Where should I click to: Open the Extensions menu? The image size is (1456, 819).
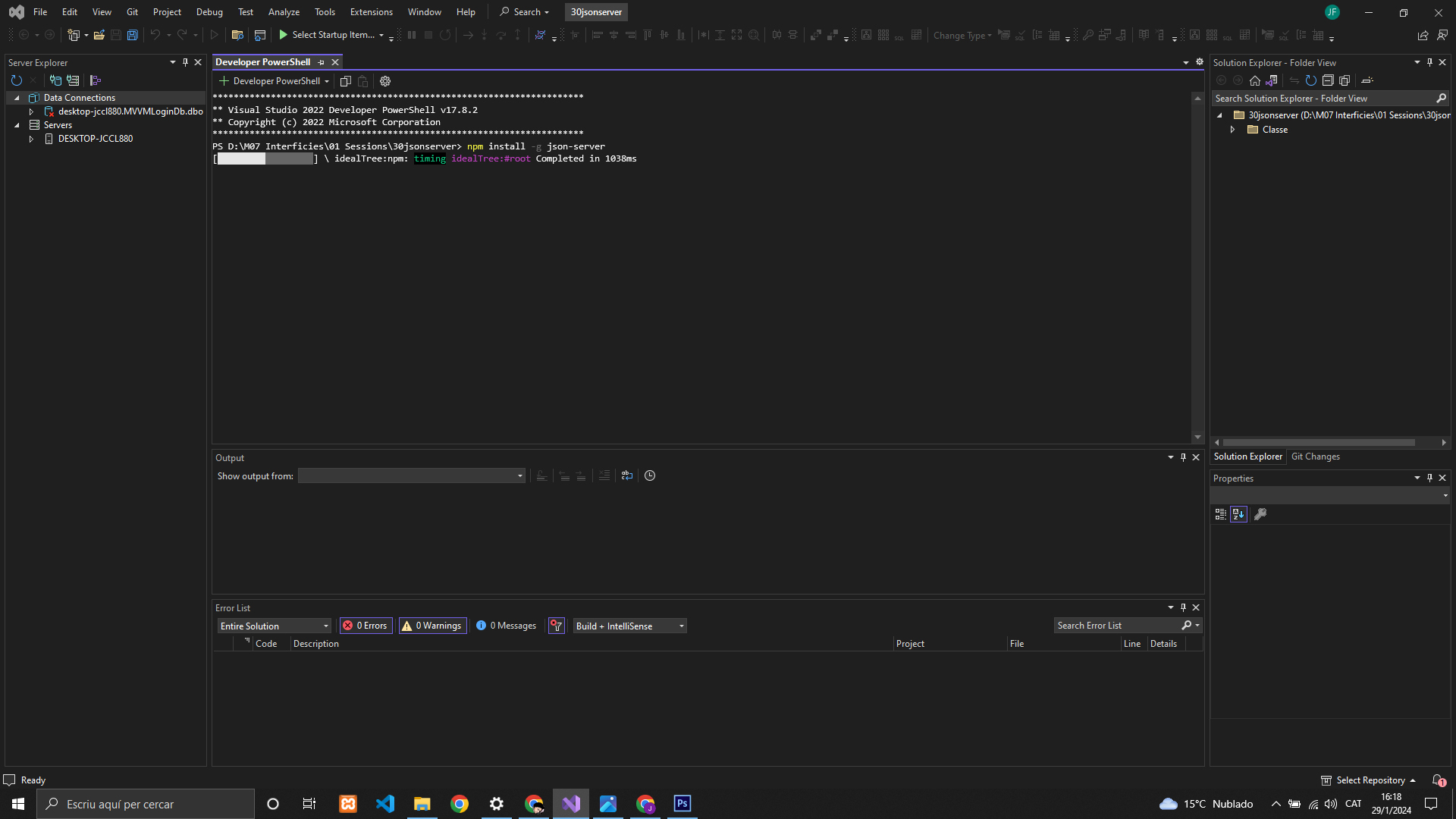pyautogui.click(x=371, y=12)
